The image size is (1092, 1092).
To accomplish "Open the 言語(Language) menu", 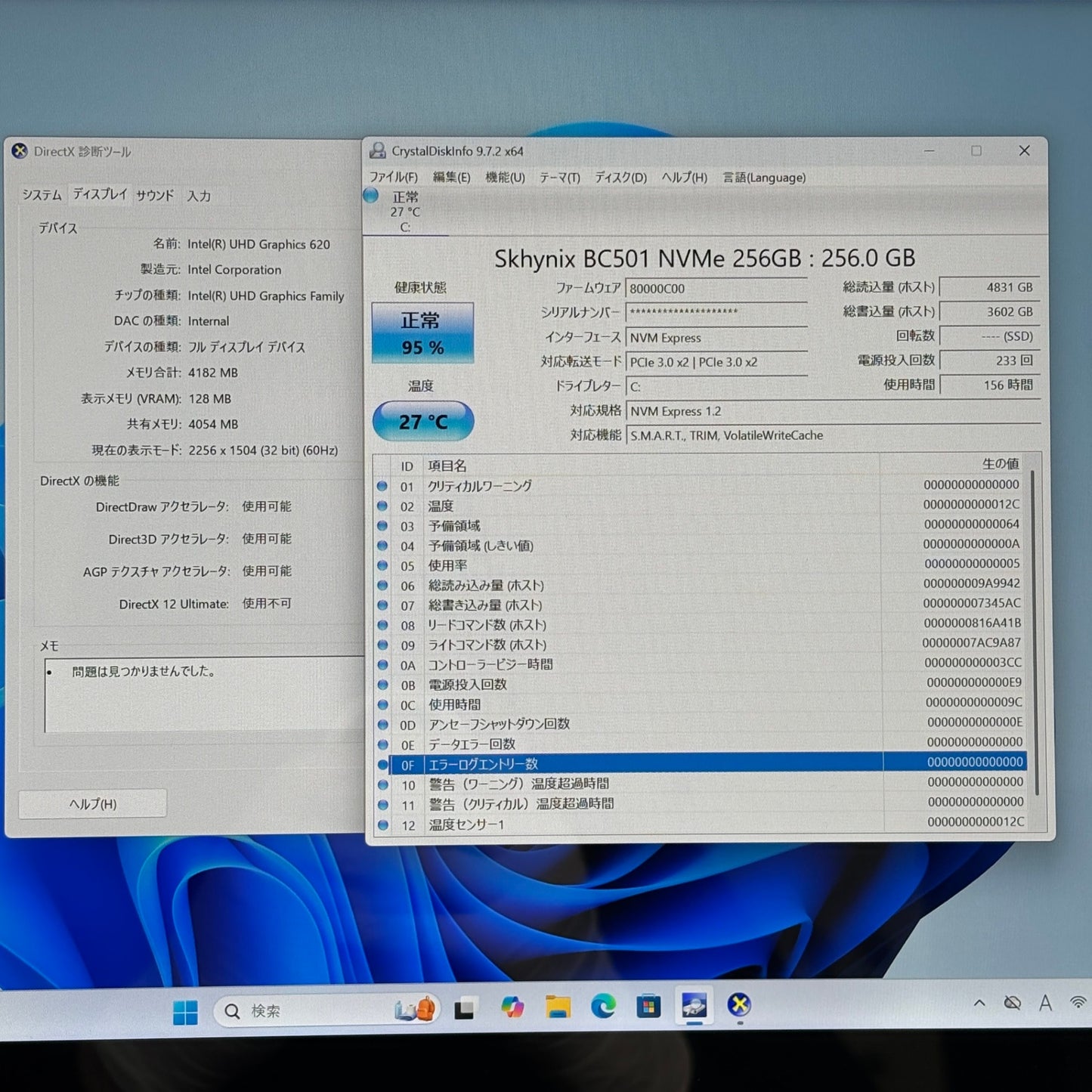I will (x=764, y=178).
